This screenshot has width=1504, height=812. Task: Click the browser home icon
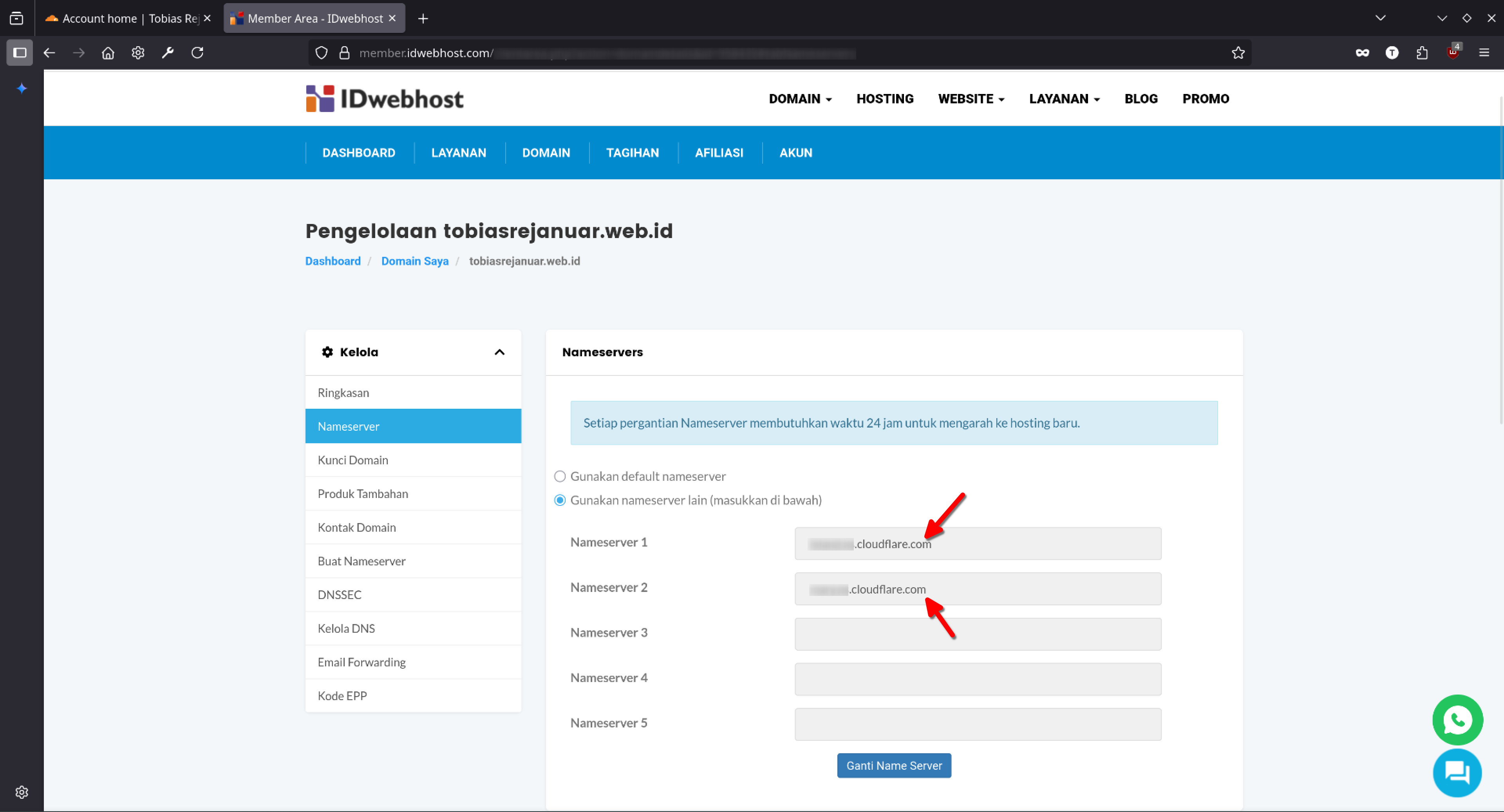pos(108,53)
